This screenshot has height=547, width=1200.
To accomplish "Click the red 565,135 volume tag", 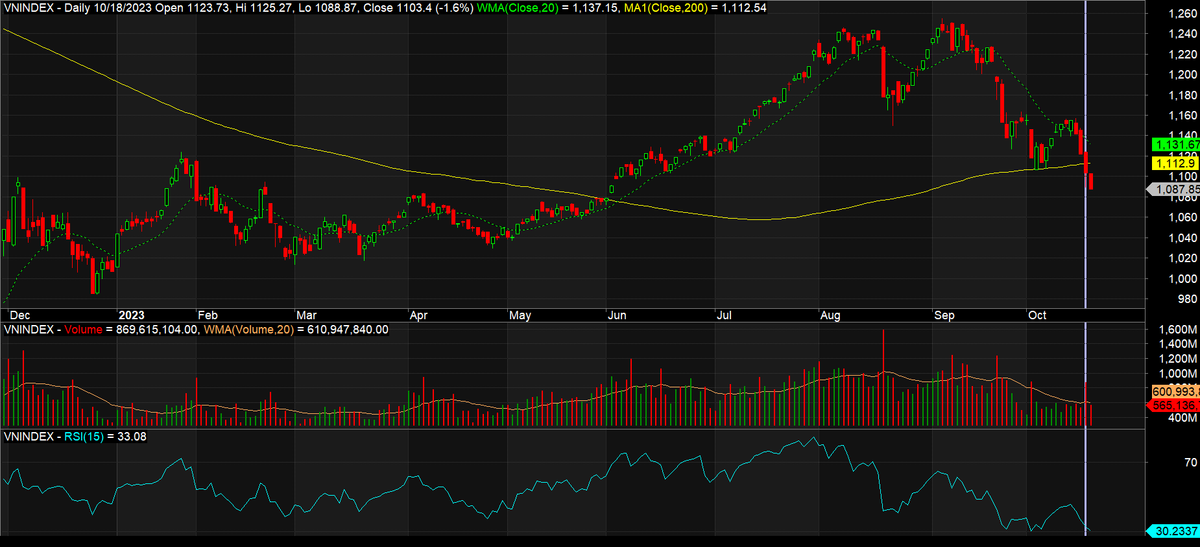I will (1172, 406).
